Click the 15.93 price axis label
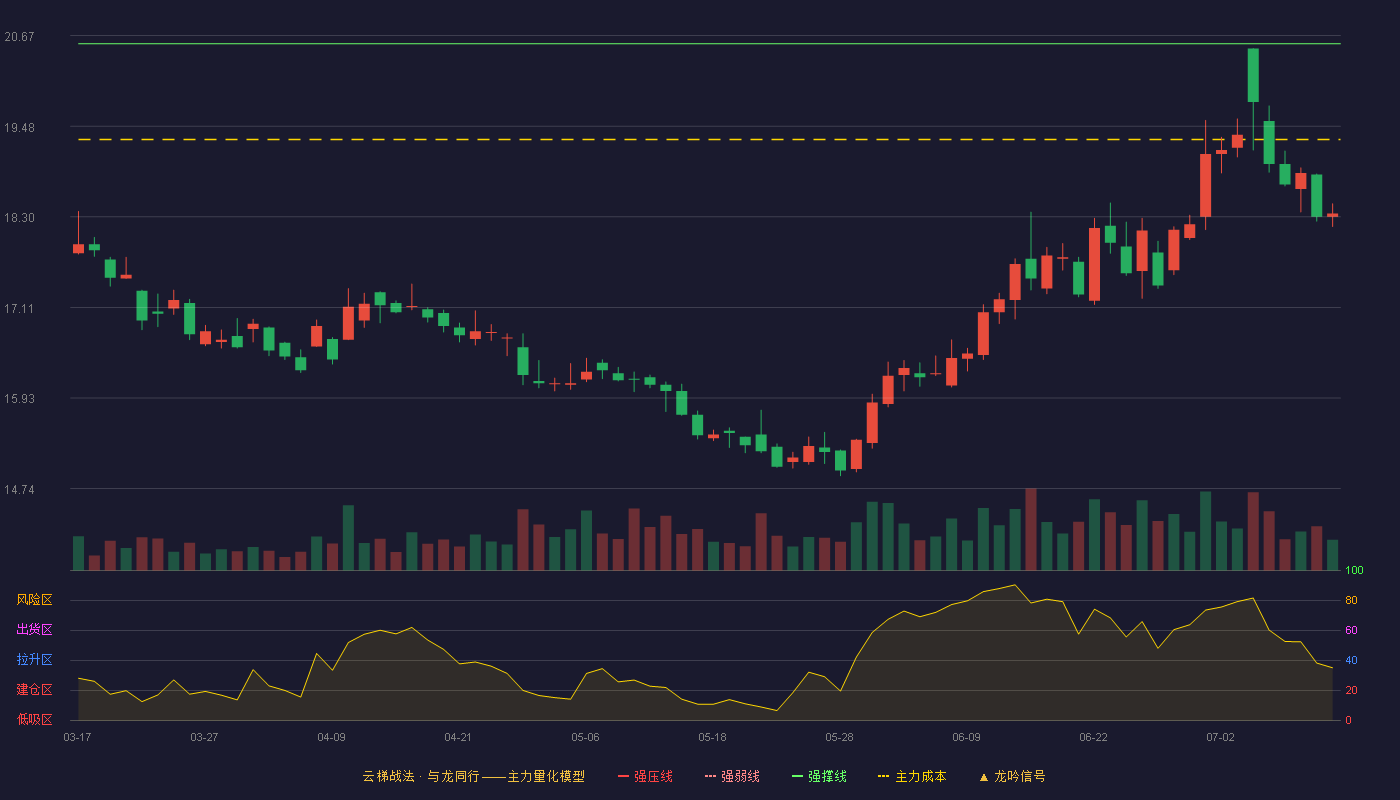This screenshot has width=1400, height=800. click(x=19, y=399)
